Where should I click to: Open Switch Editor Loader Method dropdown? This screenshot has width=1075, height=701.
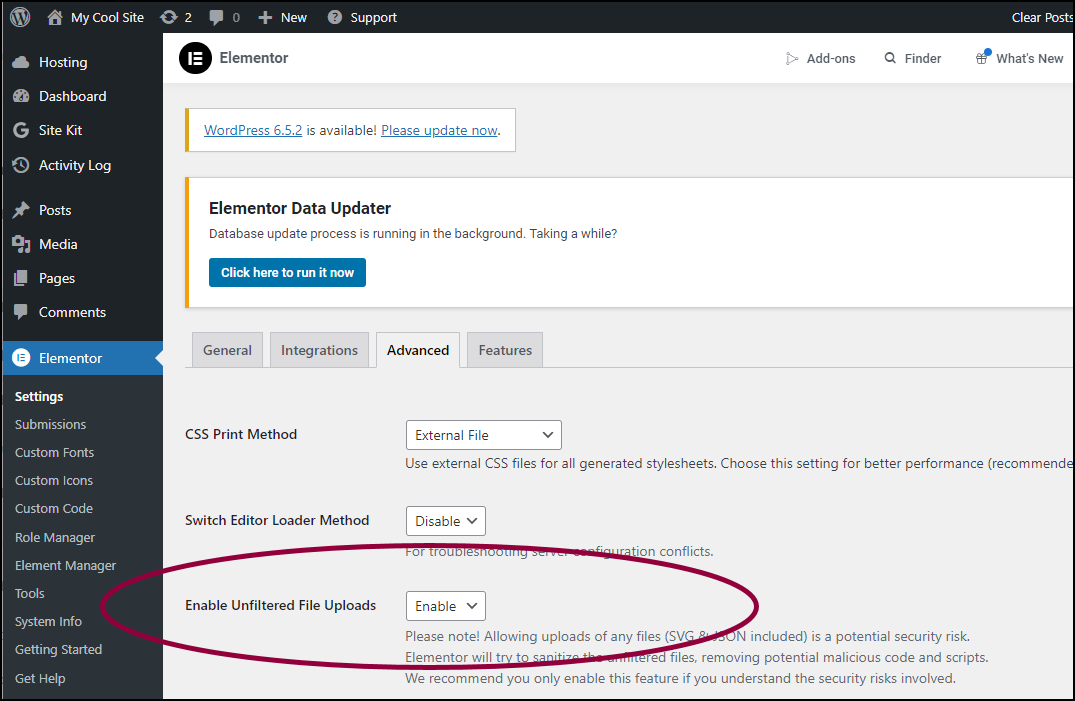tap(446, 521)
